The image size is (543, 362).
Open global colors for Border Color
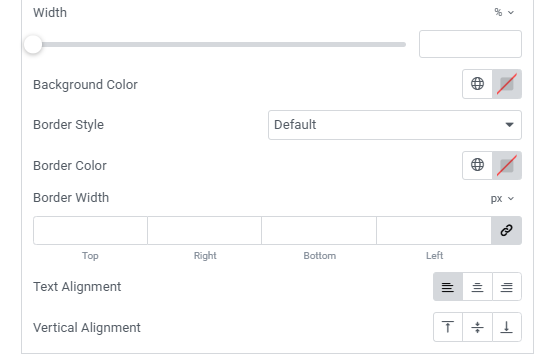click(x=477, y=165)
